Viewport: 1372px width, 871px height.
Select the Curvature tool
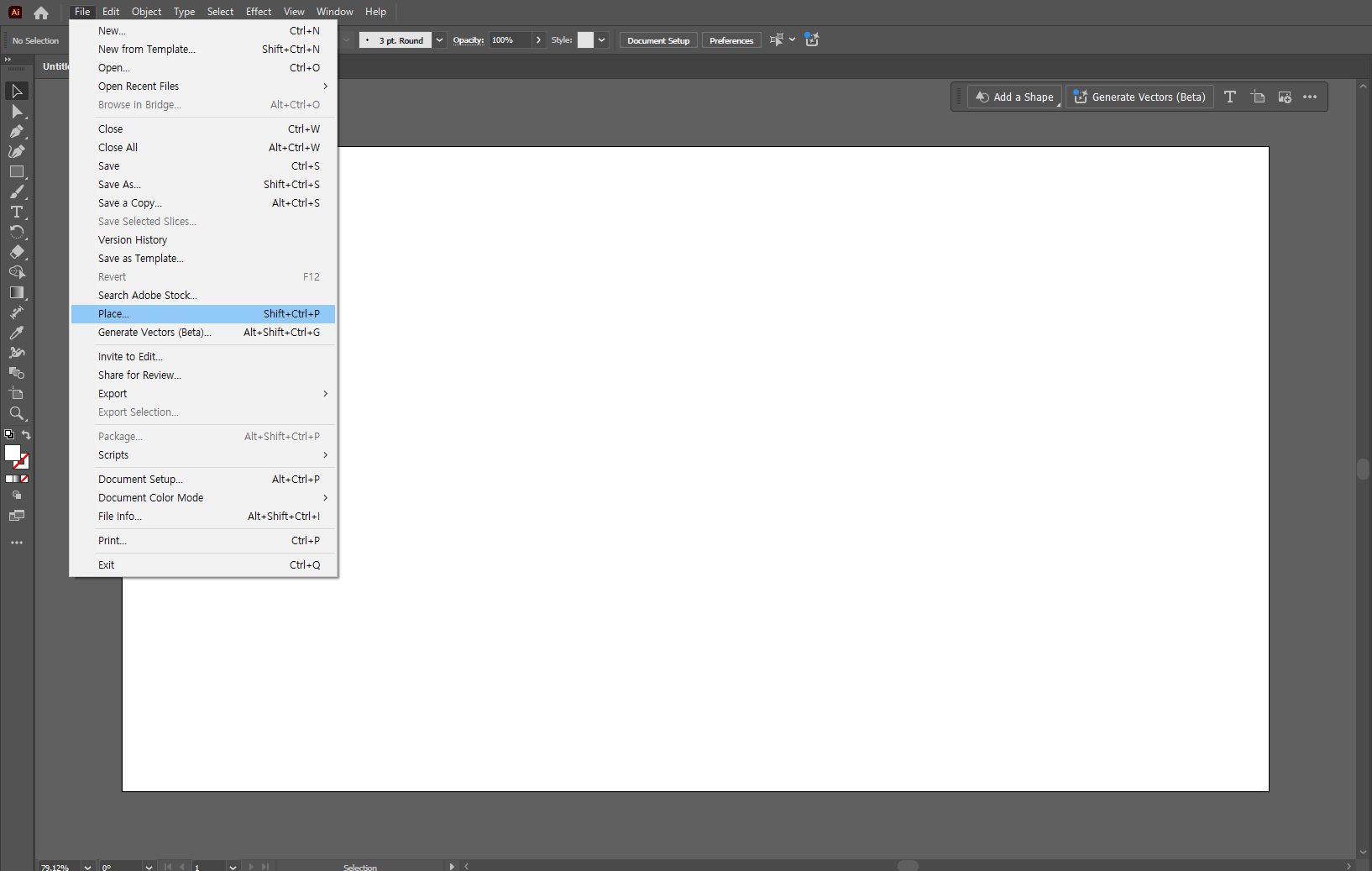point(17,151)
